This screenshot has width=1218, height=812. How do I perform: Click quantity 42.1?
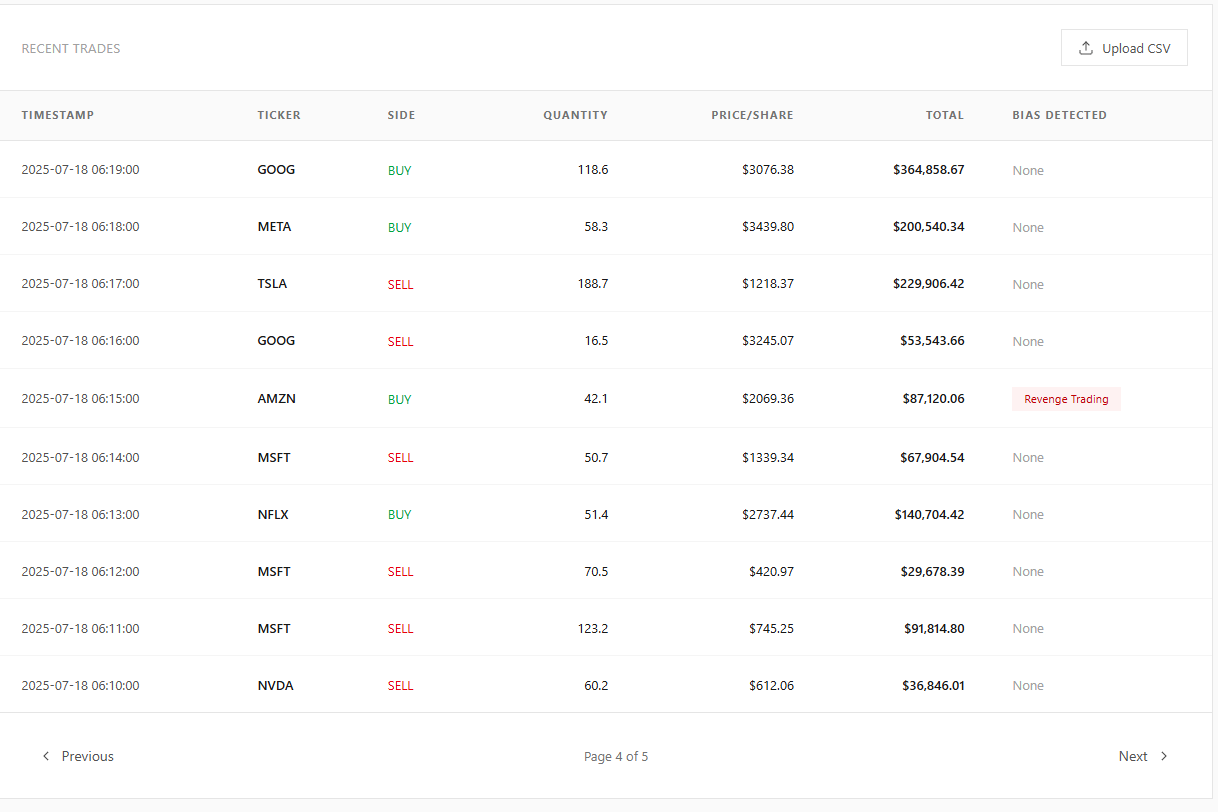point(596,399)
